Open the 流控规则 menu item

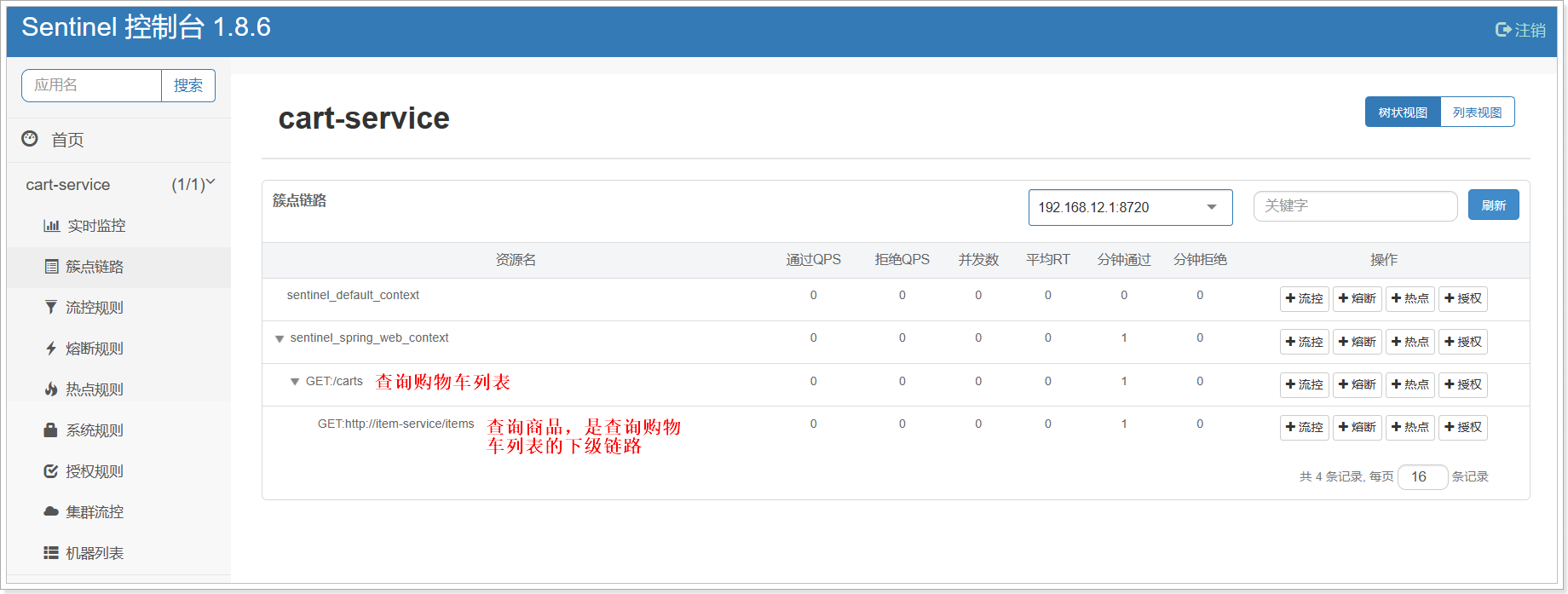tap(119, 308)
